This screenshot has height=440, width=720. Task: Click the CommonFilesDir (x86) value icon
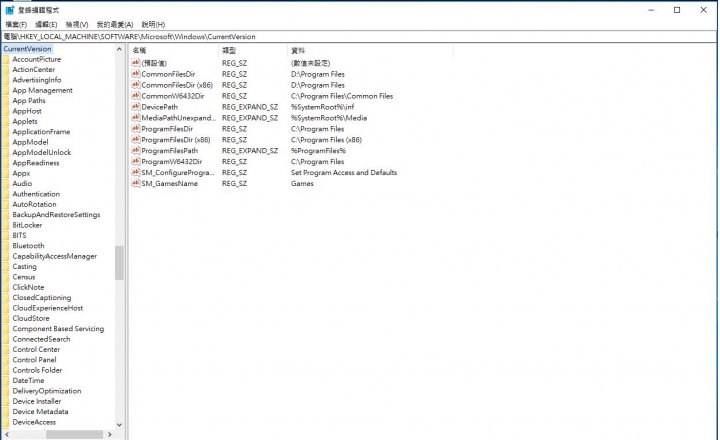point(135,85)
